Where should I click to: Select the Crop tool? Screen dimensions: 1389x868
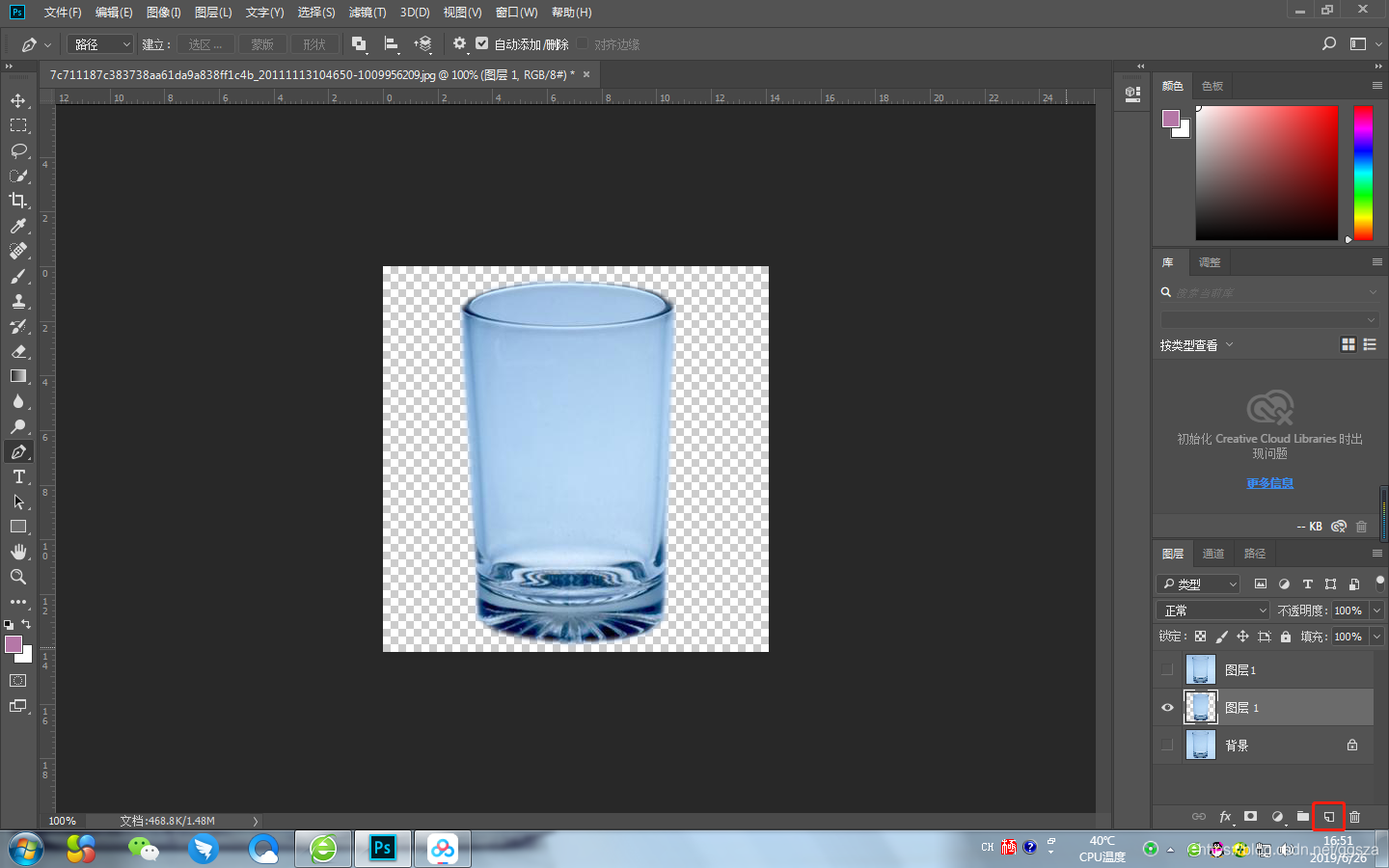[18, 201]
